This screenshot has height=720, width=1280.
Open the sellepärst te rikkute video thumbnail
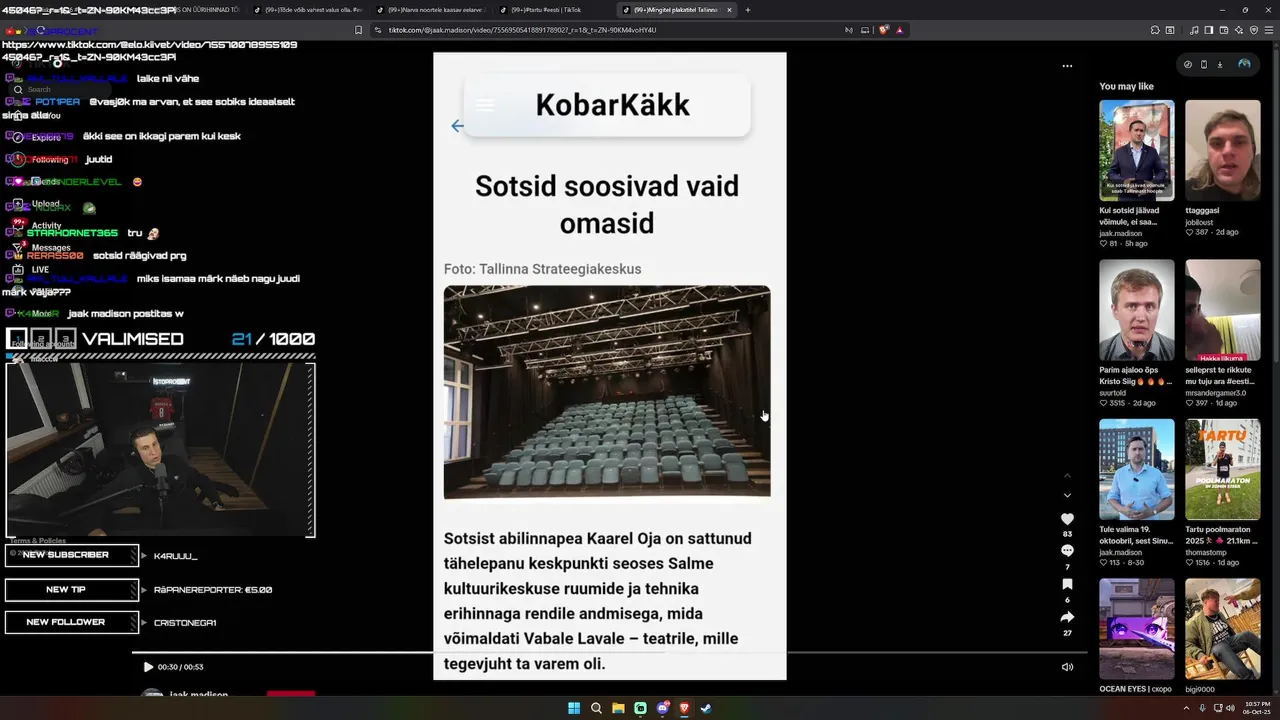point(1223,310)
